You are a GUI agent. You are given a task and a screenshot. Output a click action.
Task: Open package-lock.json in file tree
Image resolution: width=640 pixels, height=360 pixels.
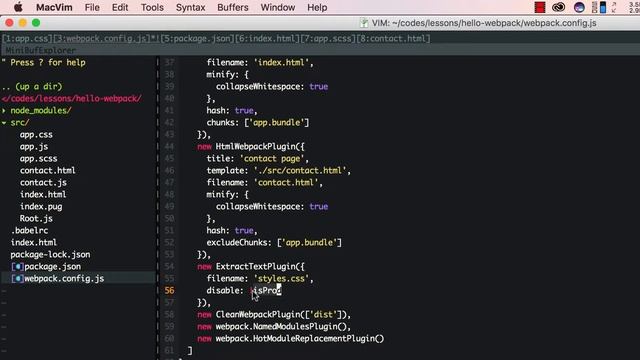(51, 255)
